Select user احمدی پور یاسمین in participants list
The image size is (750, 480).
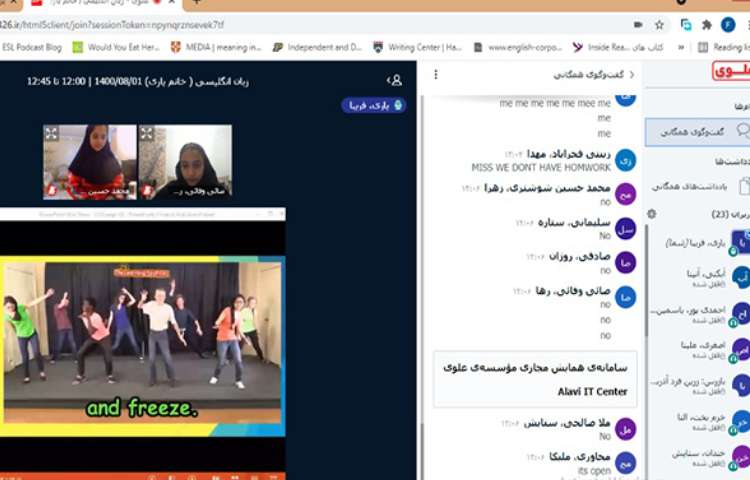pos(700,314)
